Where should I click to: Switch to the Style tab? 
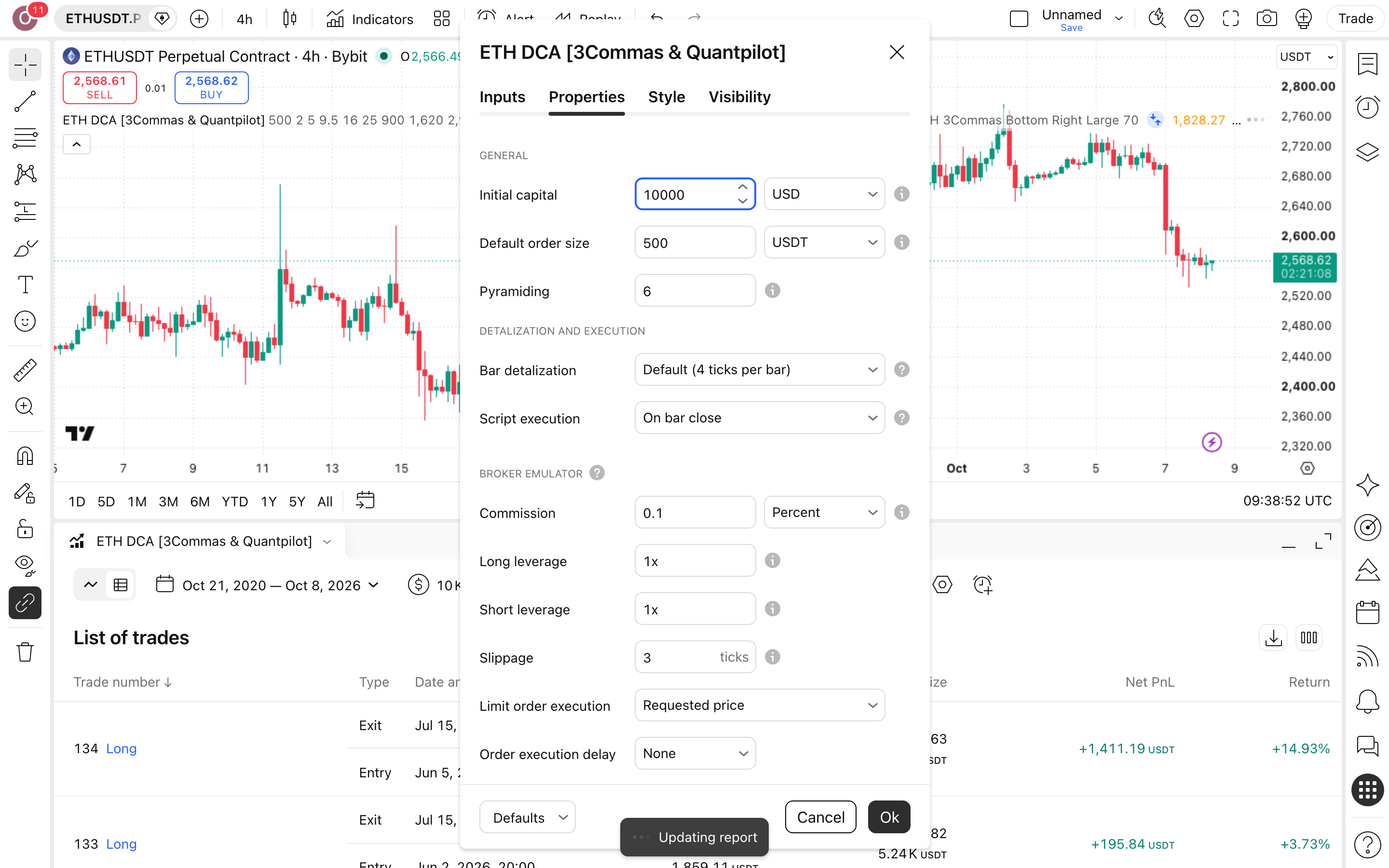click(x=667, y=97)
